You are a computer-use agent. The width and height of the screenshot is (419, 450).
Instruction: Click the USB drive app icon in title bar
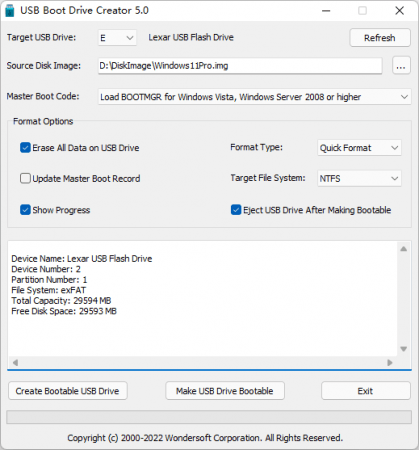pos(10,10)
